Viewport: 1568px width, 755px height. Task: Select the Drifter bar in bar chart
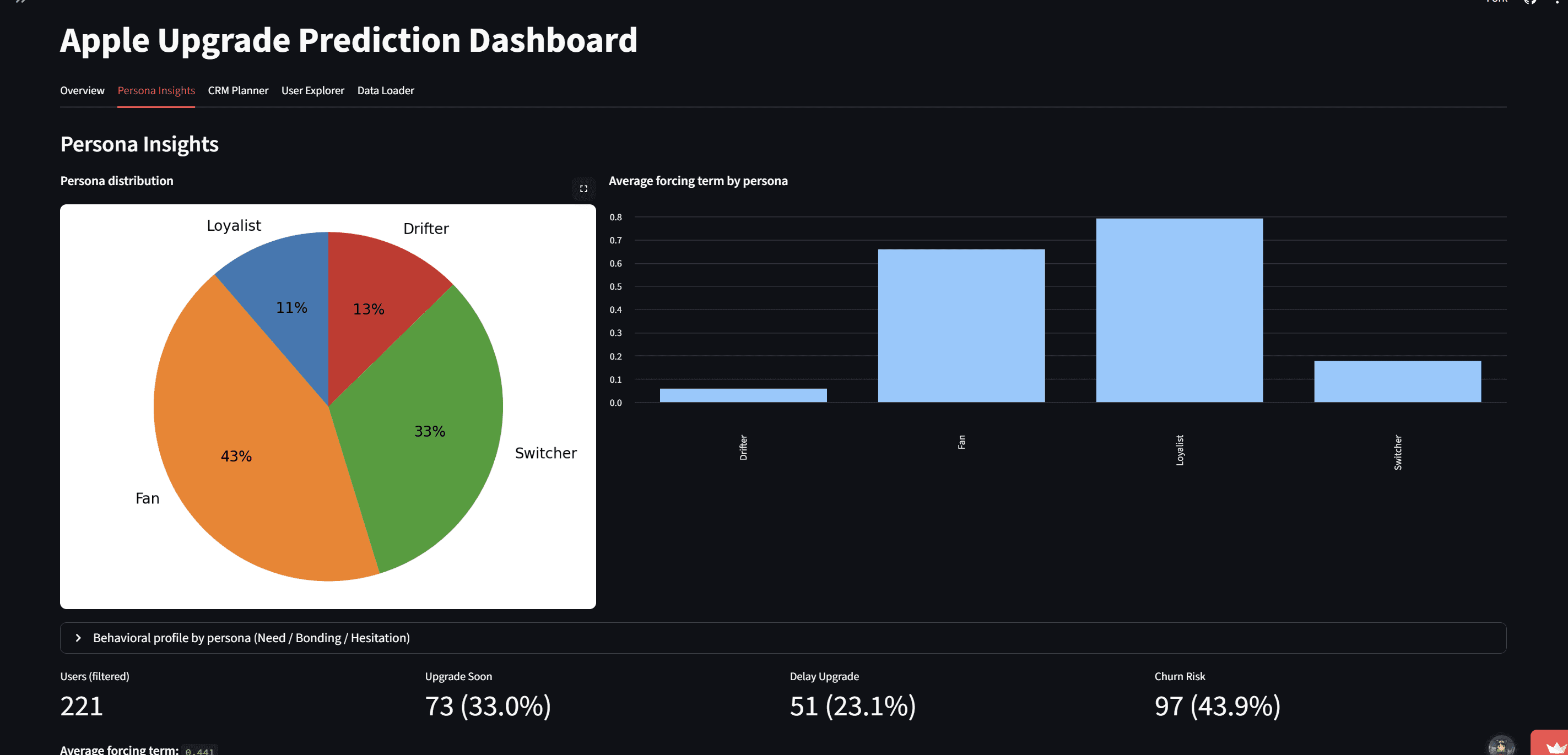tap(743, 395)
